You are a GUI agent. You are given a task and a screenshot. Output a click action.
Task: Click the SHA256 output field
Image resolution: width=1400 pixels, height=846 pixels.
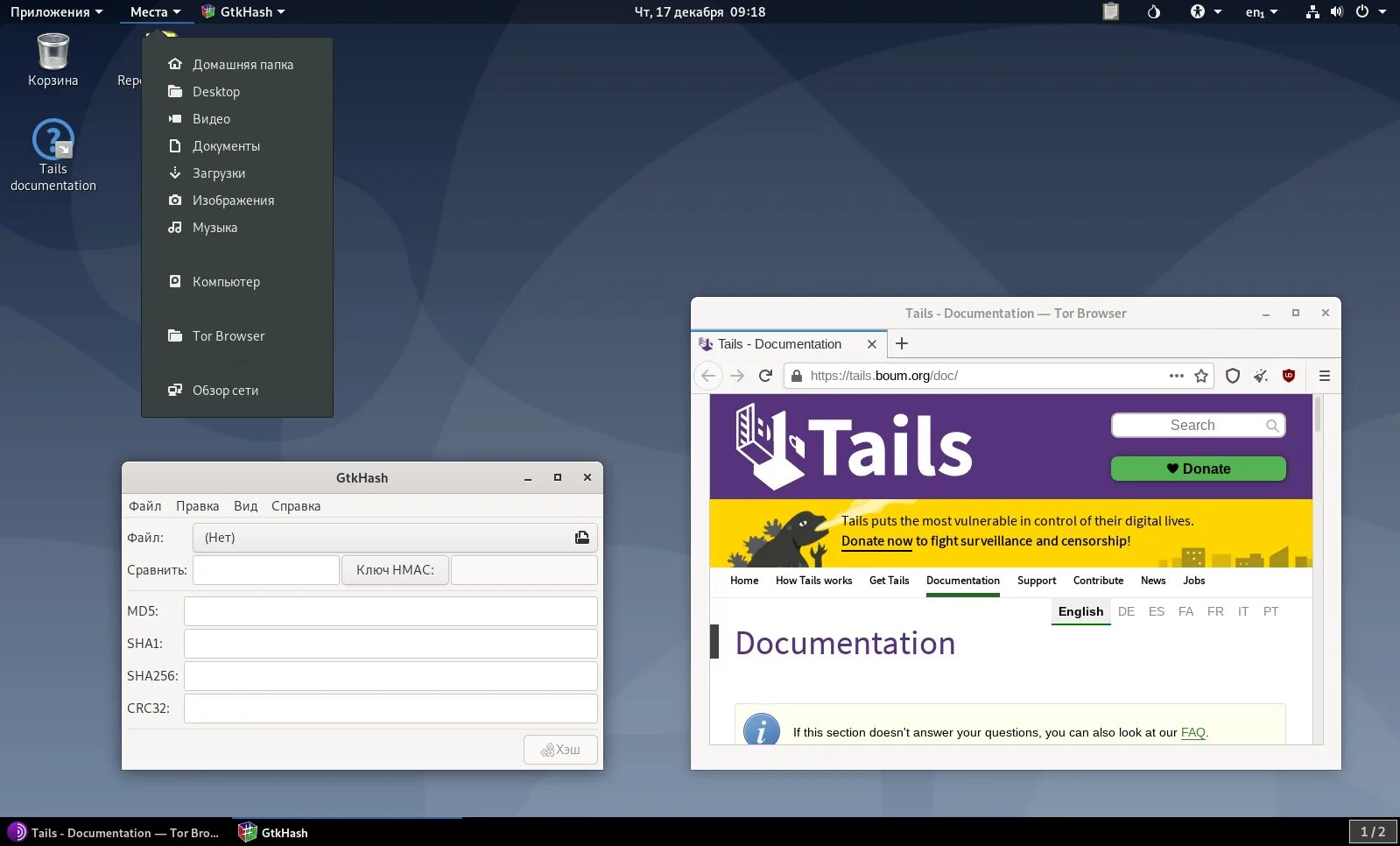(390, 675)
